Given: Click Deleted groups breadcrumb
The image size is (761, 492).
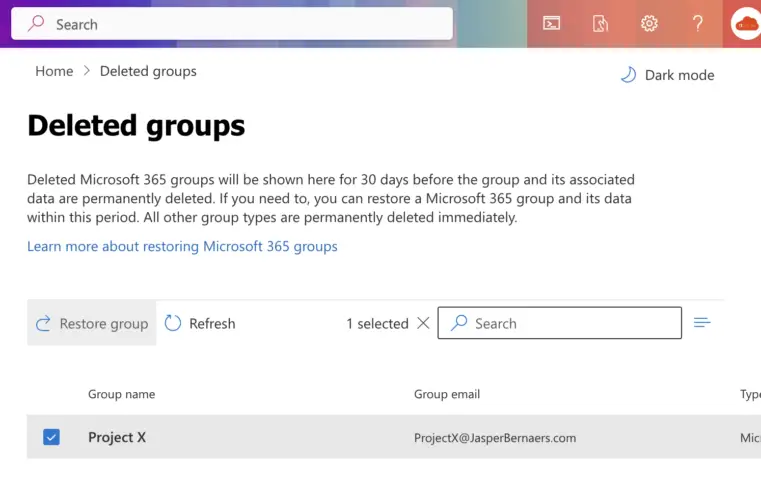Looking at the screenshot, I should (x=148, y=71).
